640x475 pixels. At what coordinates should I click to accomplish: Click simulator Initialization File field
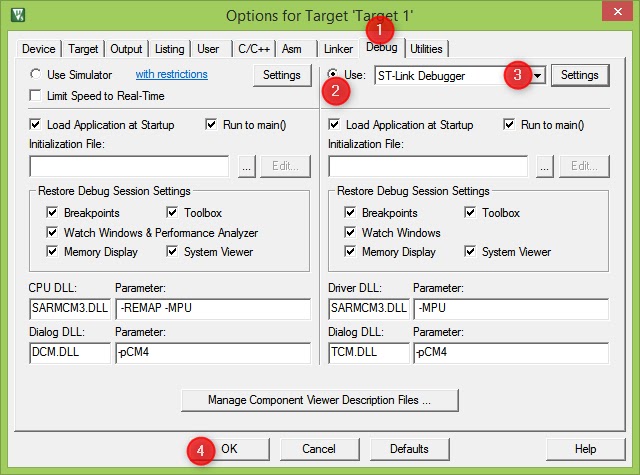click(x=129, y=166)
